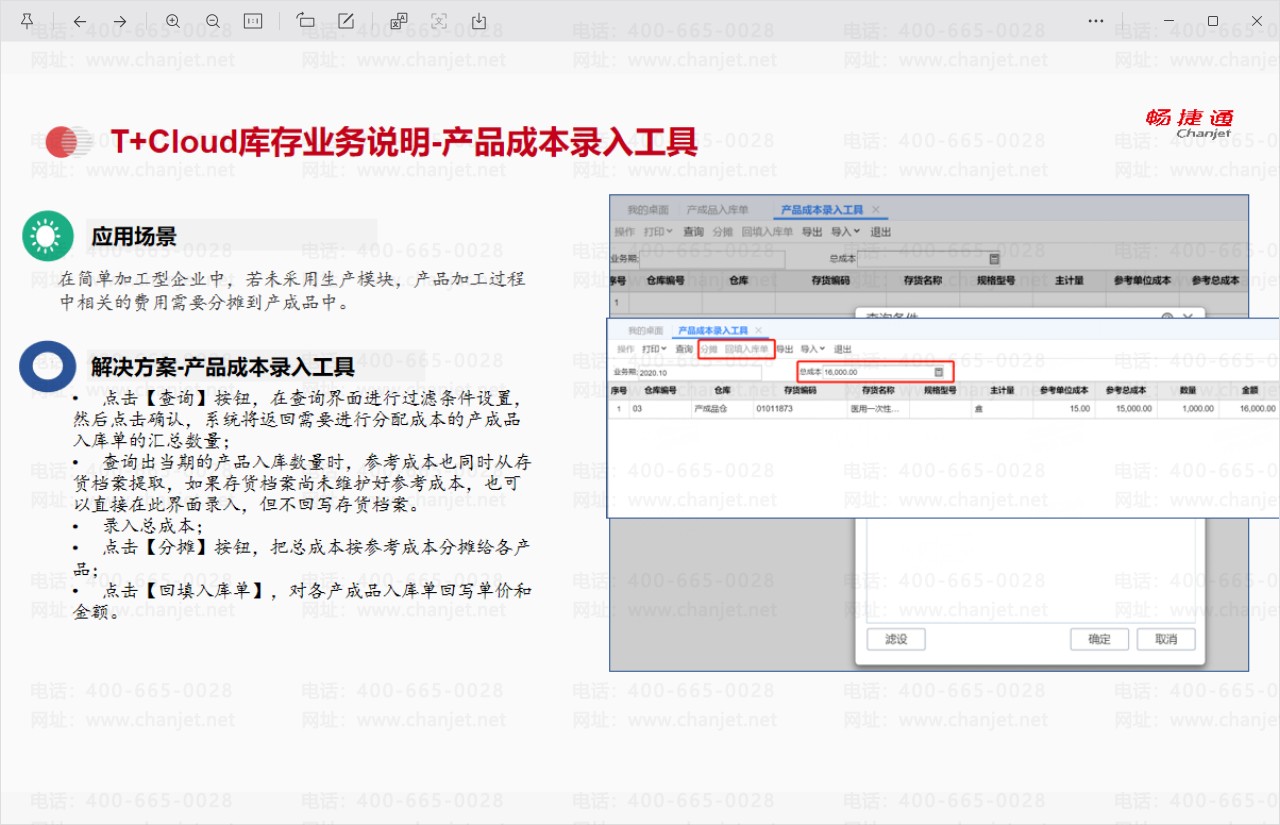Click 导出 in the foreground screenshot toolbar

tap(784, 349)
